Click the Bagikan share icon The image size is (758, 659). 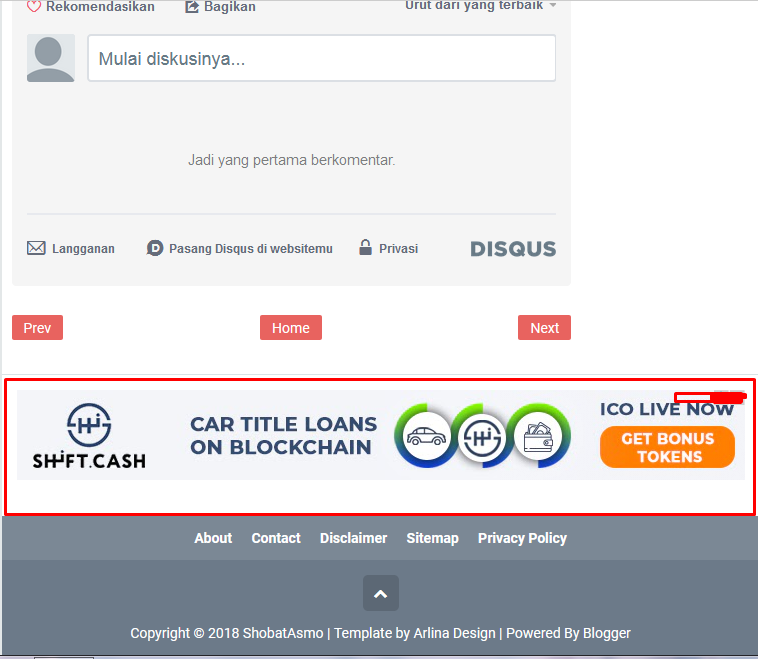coord(192,7)
